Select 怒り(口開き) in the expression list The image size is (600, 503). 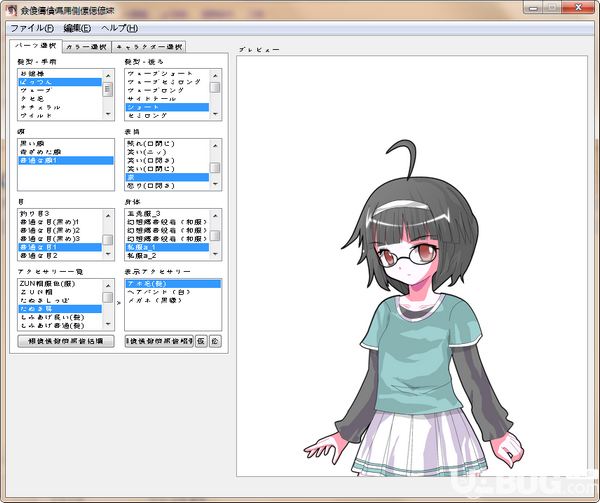click(167, 186)
